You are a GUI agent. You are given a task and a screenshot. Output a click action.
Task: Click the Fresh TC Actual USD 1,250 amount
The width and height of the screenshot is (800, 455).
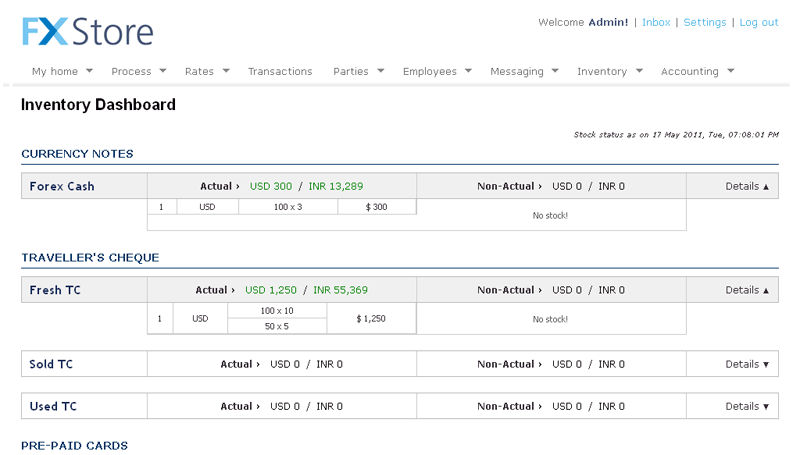click(270, 291)
